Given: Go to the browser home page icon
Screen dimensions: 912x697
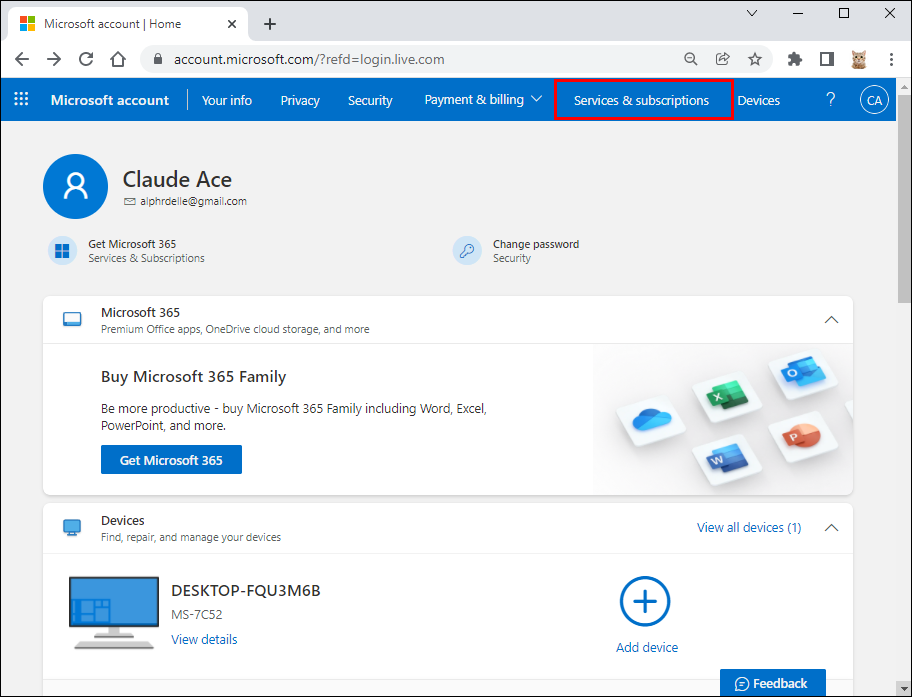Looking at the screenshot, I should (x=118, y=59).
